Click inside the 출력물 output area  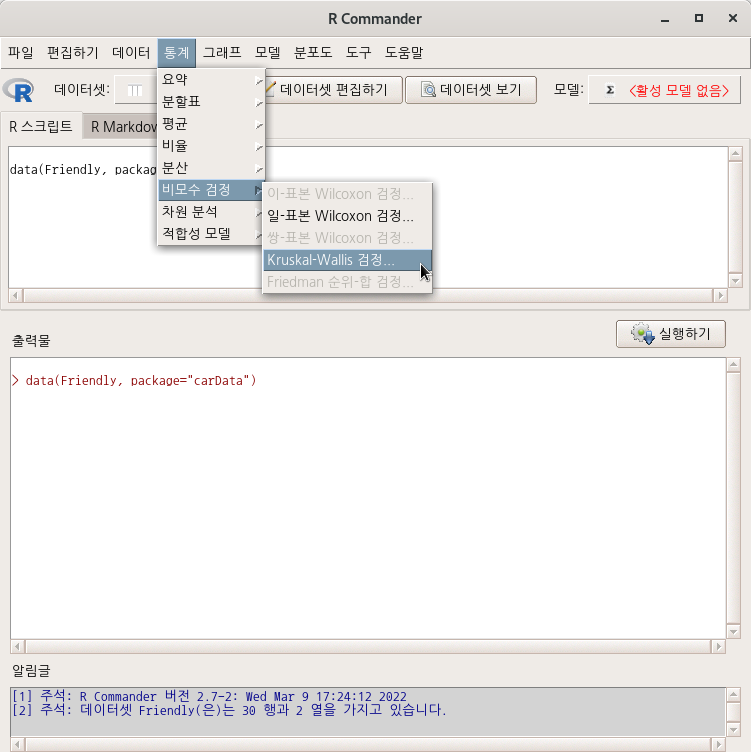(368, 498)
